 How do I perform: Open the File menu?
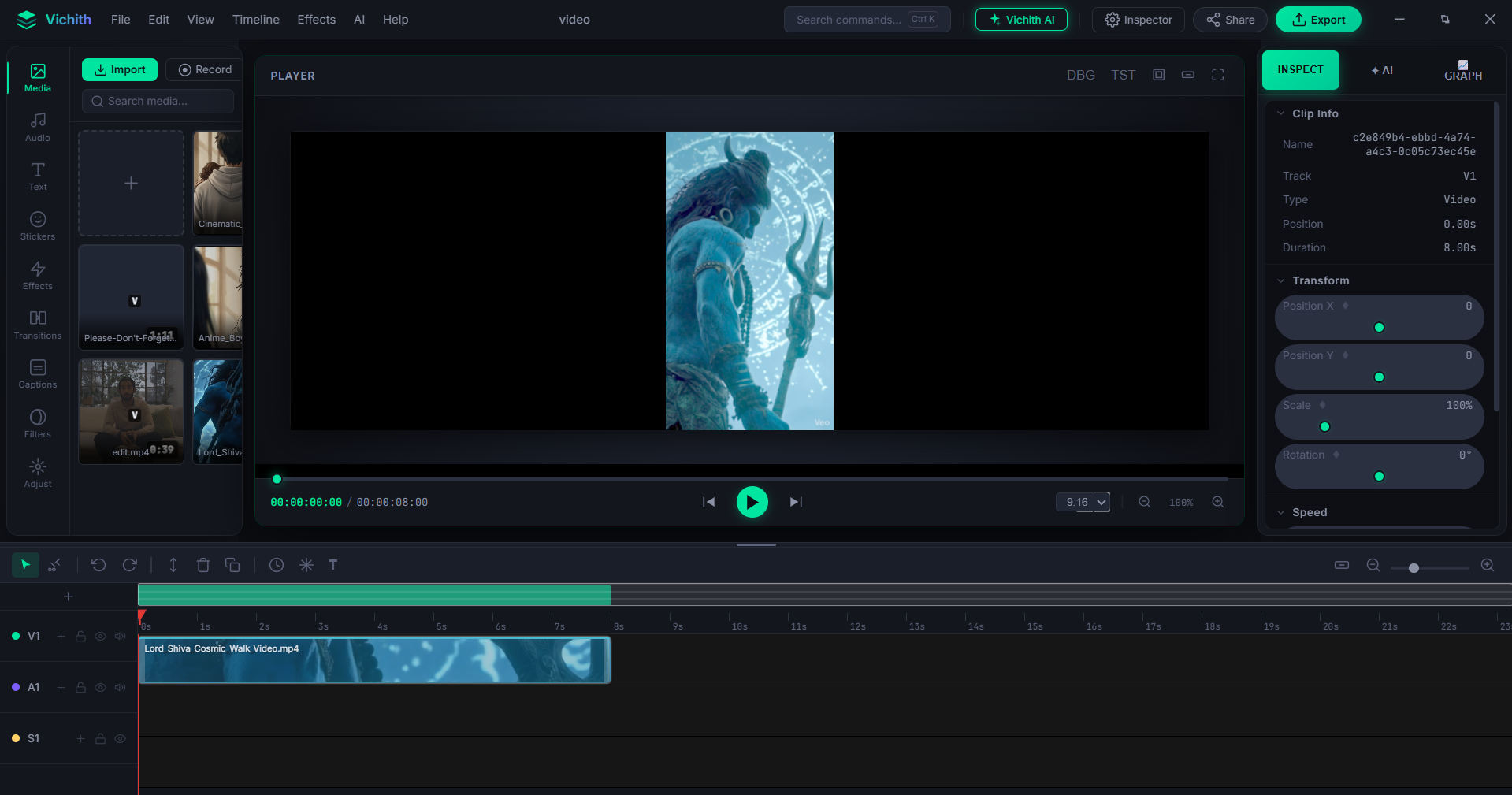[x=121, y=20]
